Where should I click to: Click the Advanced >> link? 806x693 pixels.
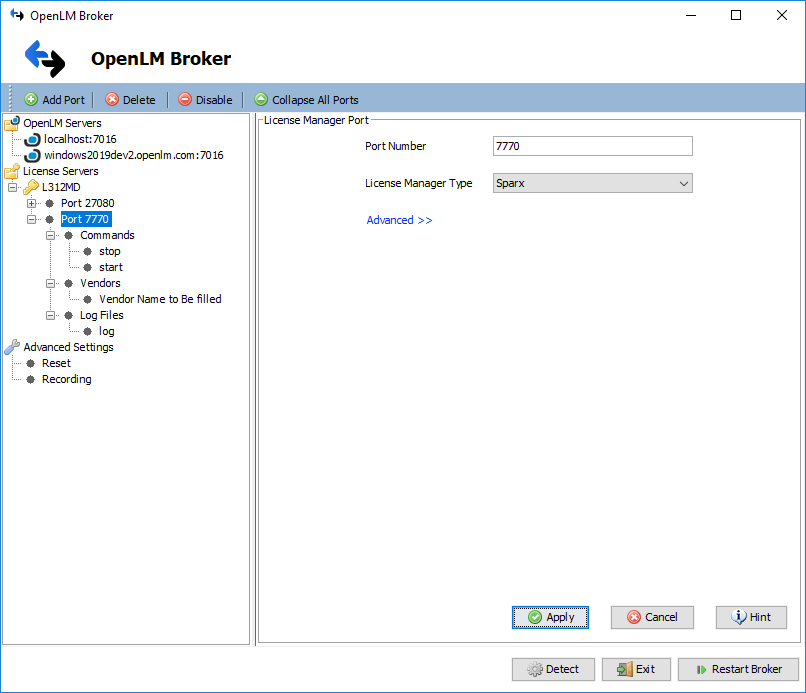[x=399, y=219]
